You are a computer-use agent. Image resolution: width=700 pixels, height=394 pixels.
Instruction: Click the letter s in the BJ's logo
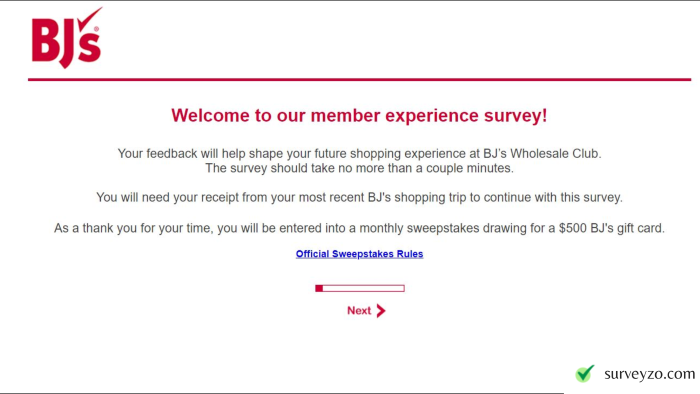92,48
